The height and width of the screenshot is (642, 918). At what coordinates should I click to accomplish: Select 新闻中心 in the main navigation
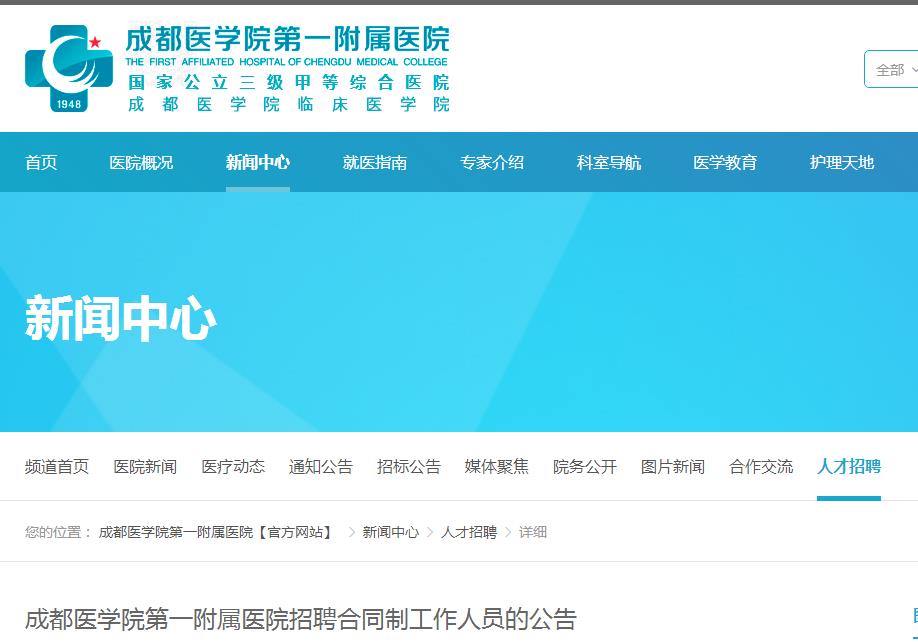pyautogui.click(x=258, y=162)
